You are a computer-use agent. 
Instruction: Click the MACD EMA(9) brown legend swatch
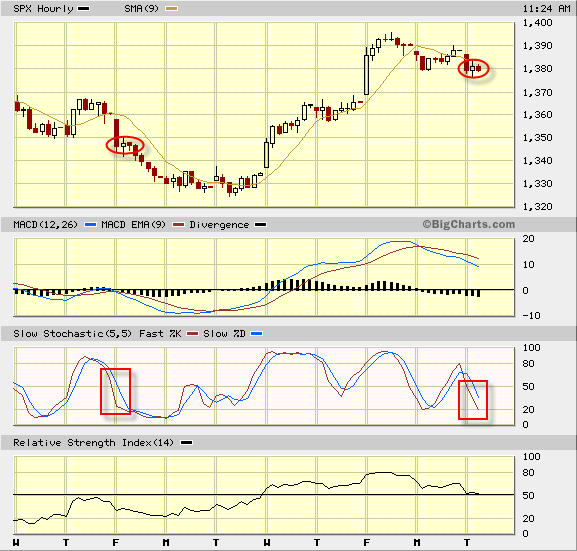pyautogui.click(x=178, y=225)
